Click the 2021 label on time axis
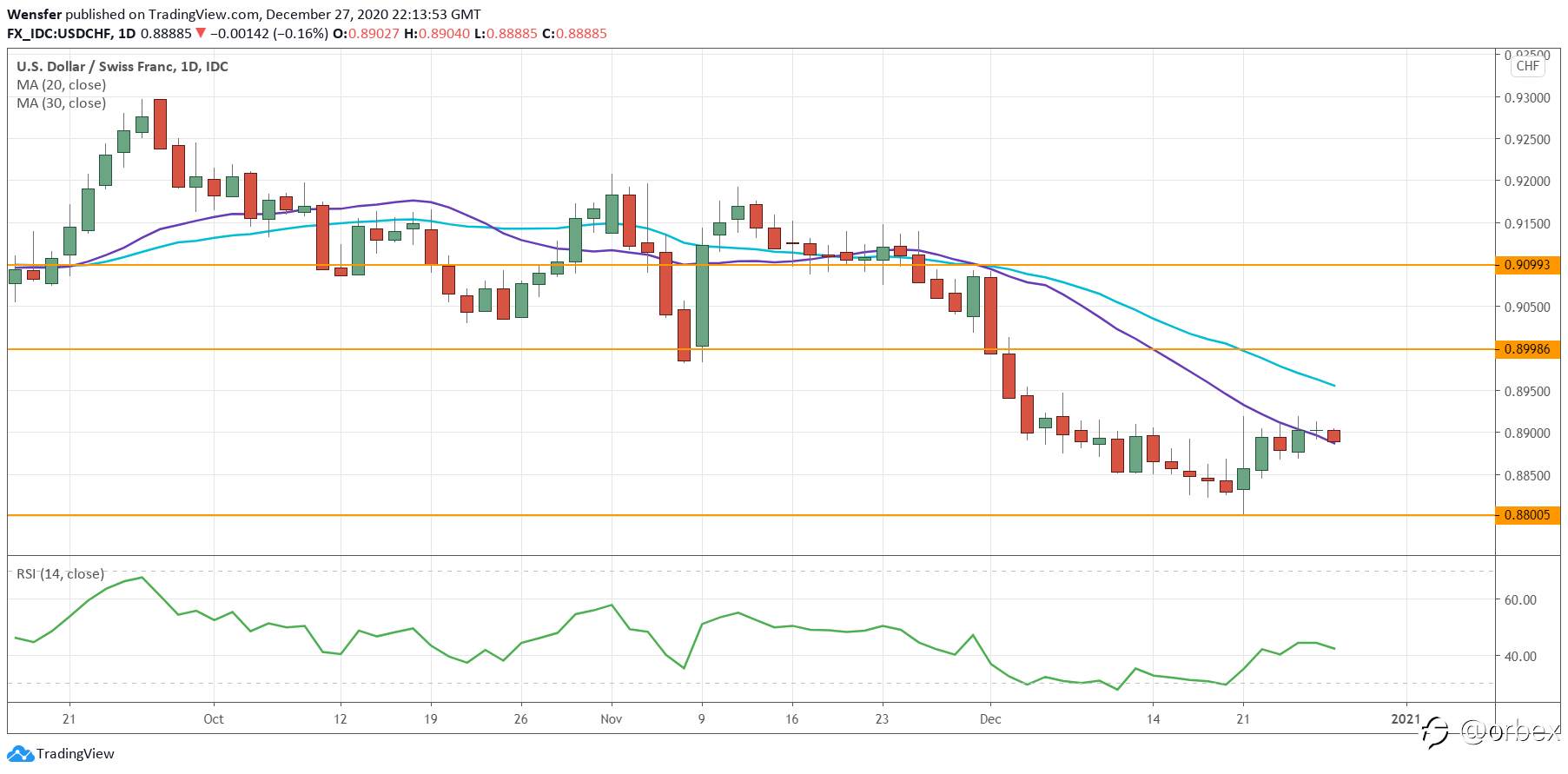This screenshot has width=1568, height=774. [x=1406, y=719]
